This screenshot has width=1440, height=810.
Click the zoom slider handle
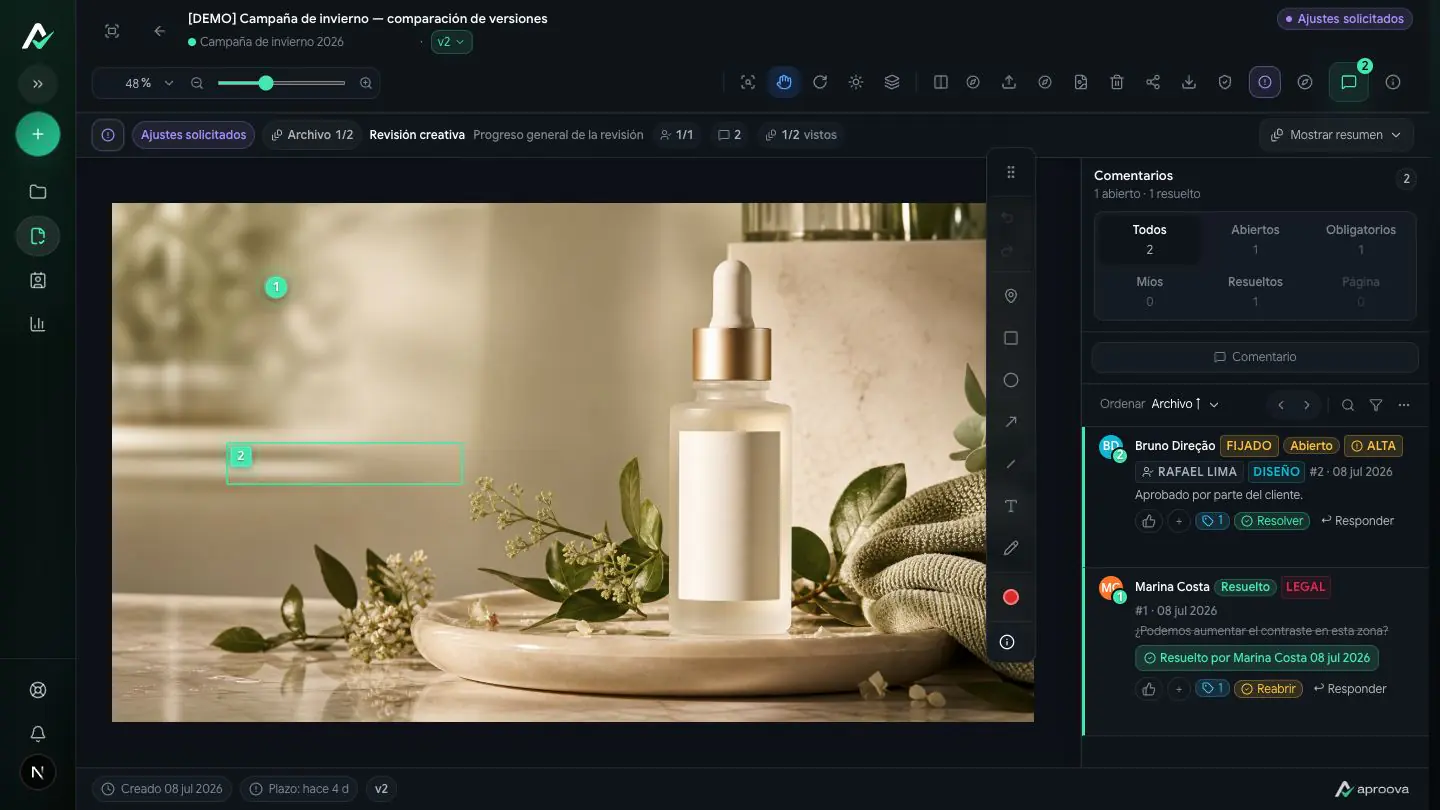tap(266, 83)
